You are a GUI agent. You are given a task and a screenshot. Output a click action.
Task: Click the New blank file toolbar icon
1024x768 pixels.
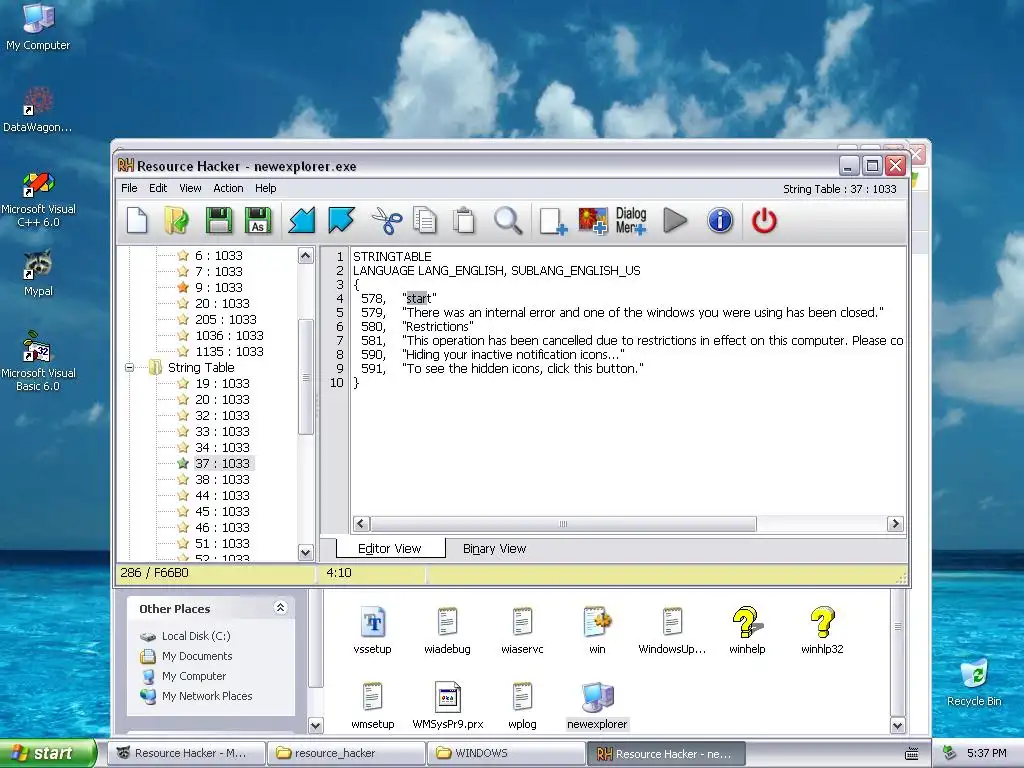[137, 221]
